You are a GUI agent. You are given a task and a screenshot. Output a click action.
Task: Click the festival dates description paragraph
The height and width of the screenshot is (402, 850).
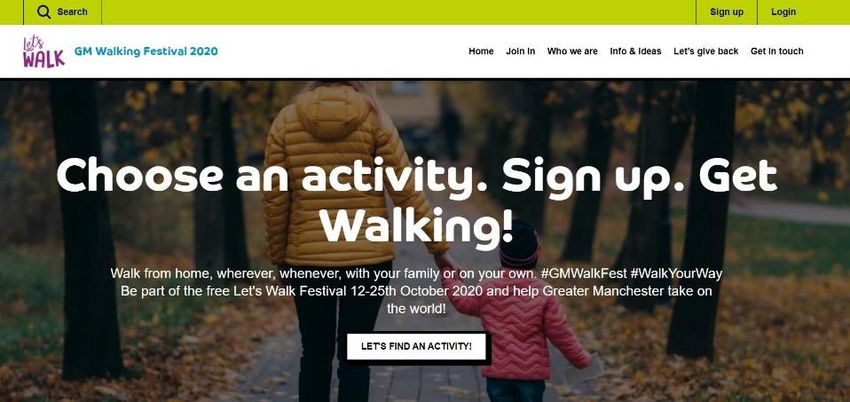pos(416,300)
